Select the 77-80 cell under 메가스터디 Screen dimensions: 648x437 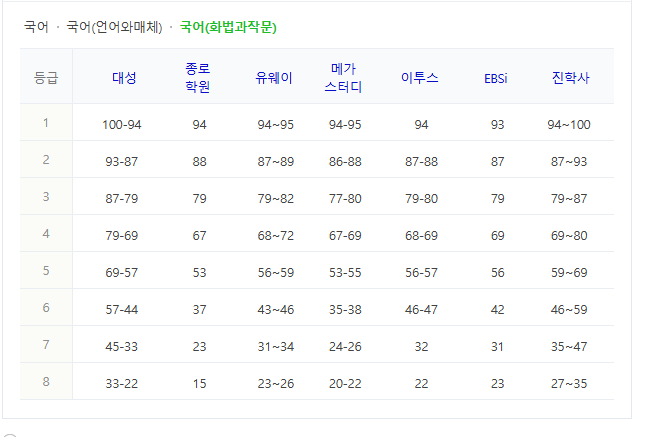coord(345,198)
